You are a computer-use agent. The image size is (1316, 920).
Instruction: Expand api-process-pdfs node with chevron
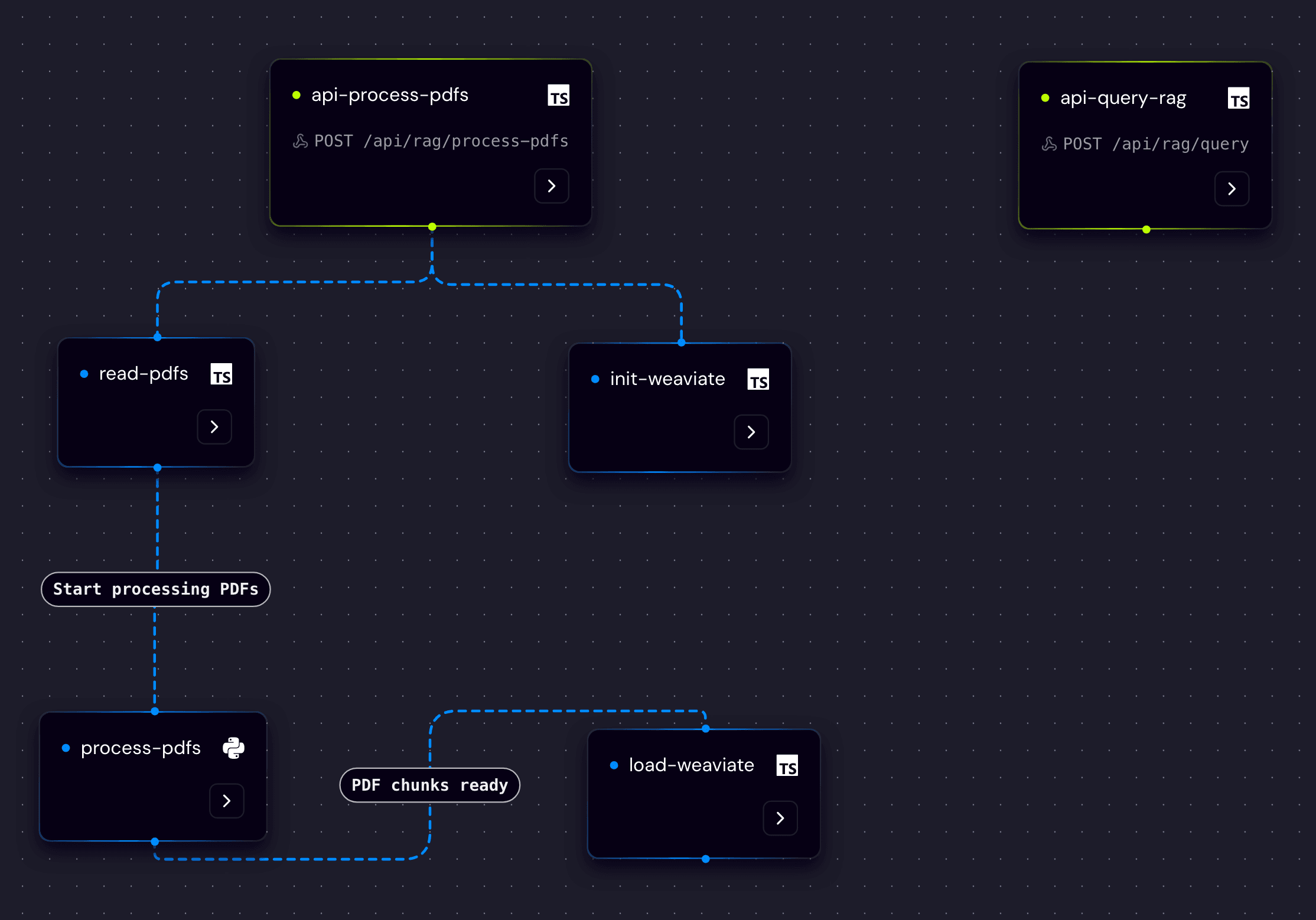551,186
